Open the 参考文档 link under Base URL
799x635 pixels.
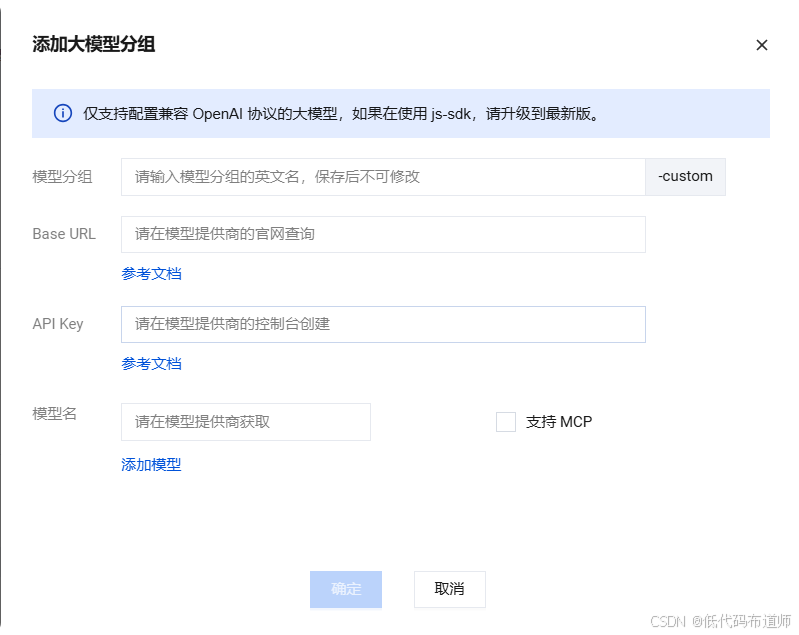coord(151,274)
